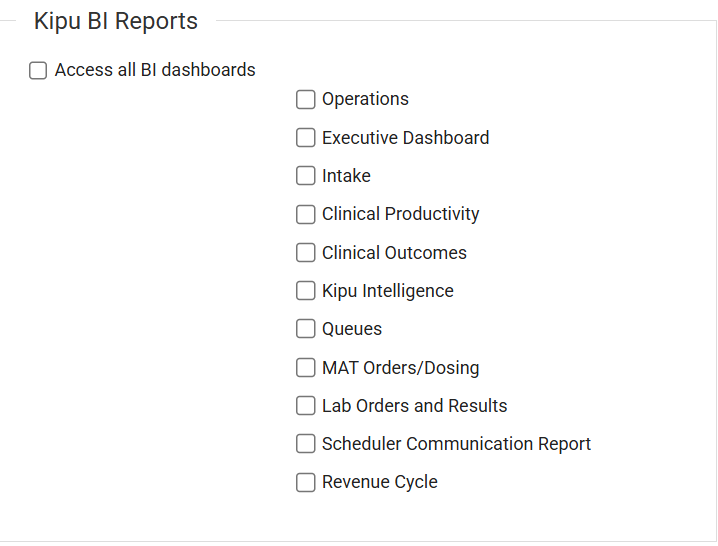Check the Operations checkbox
Viewport: 718px width, 546px height.
(306, 100)
